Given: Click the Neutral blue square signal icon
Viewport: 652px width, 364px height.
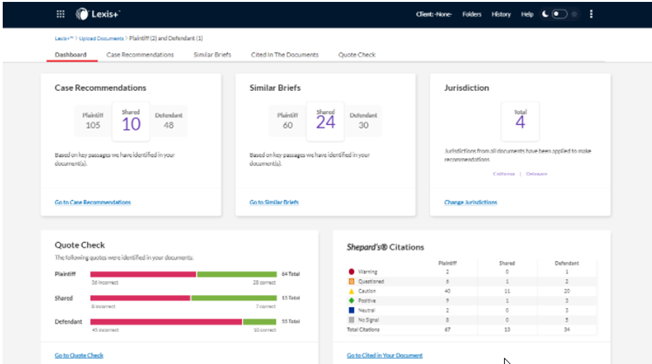Looking at the screenshot, I should pyautogui.click(x=351, y=310).
